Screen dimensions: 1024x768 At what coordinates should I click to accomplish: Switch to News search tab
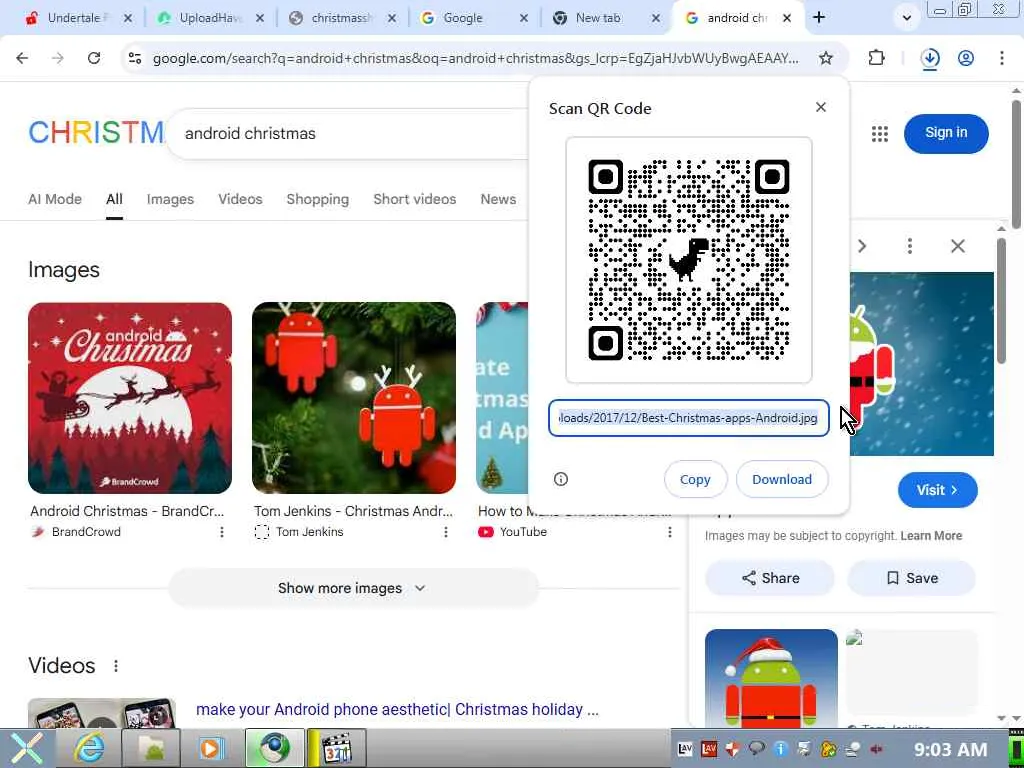click(498, 199)
